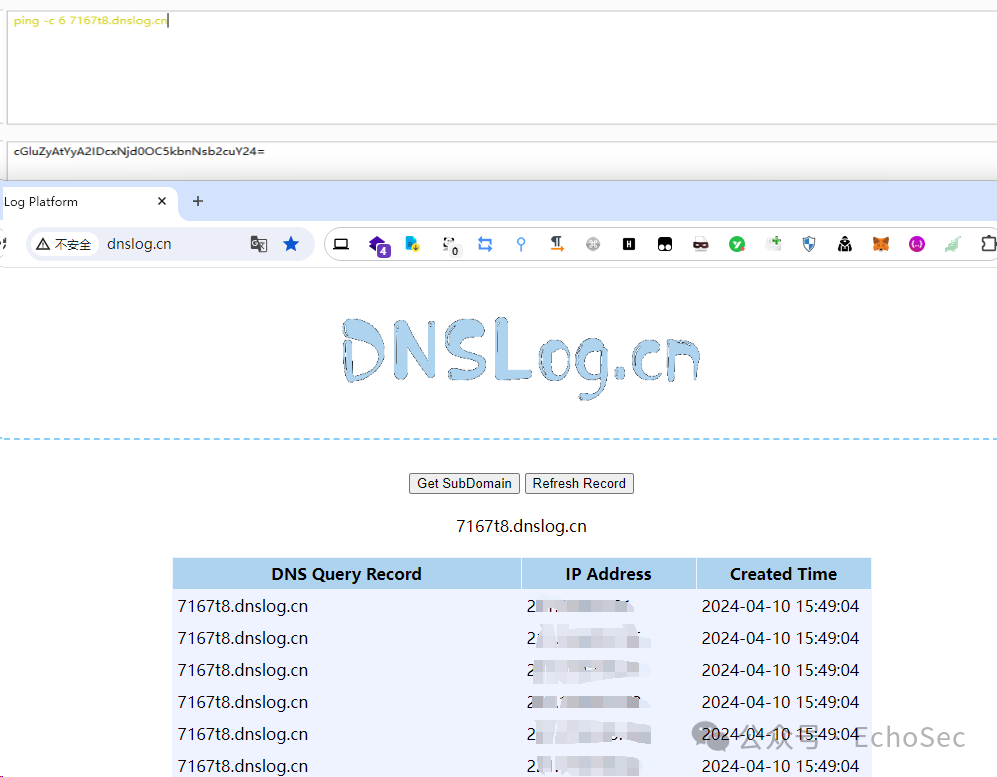Click the Refresh Record button
The image size is (997, 777).
(579, 483)
